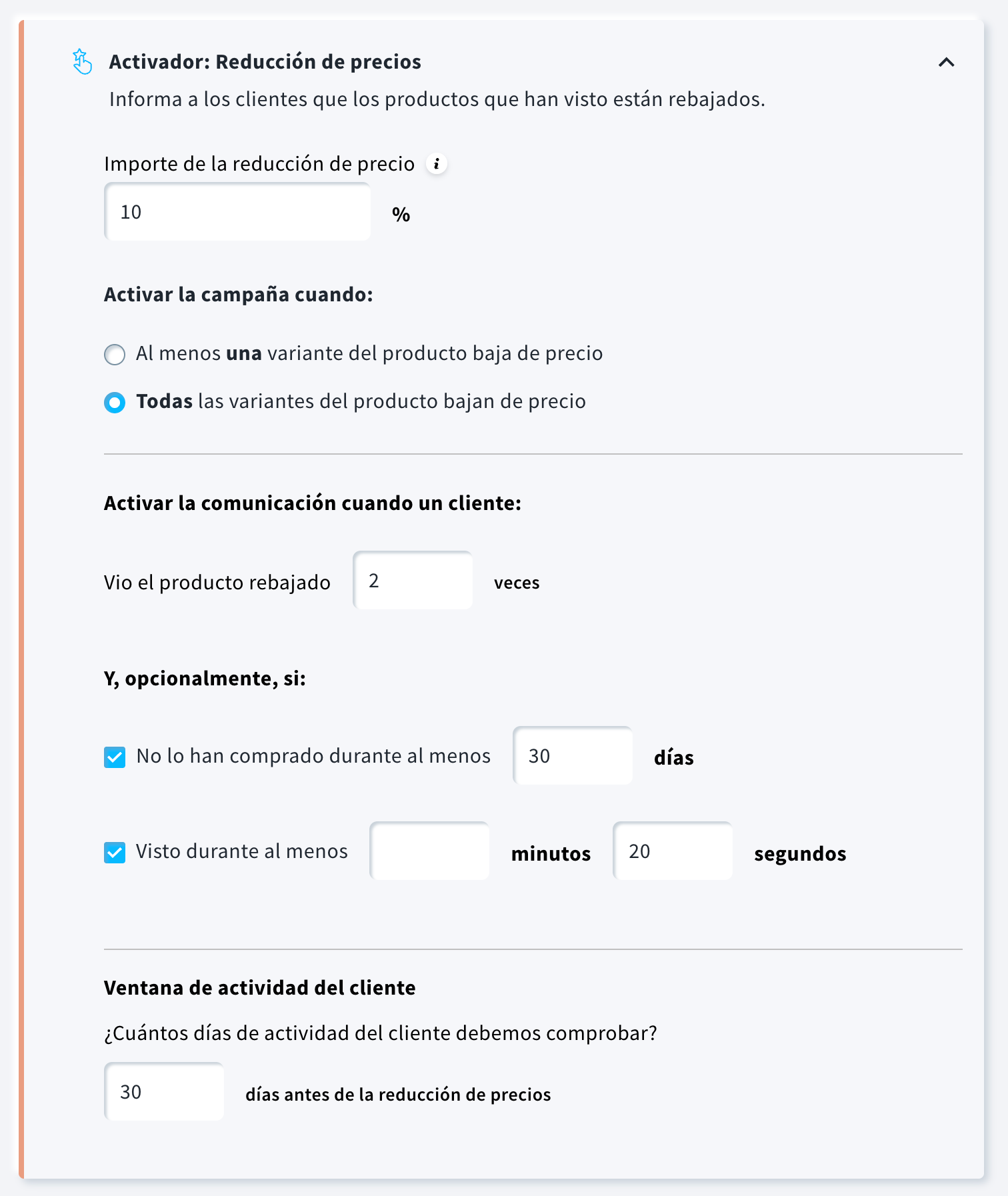Open the info tooltip for reduction amount
Image resolution: width=1008 pixels, height=1196 pixels.
pos(437,163)
